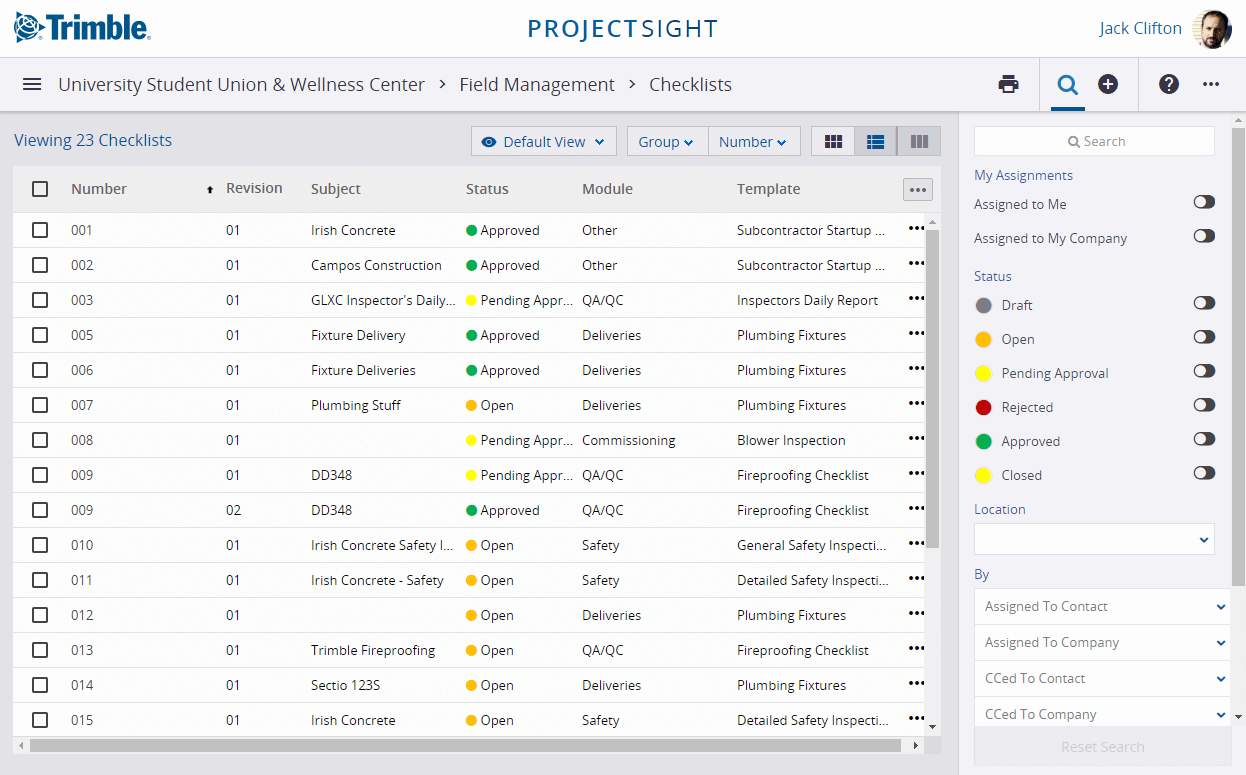
Task: Toggle the search panel magnifier icon
Action: click(x=1068, y=84)
